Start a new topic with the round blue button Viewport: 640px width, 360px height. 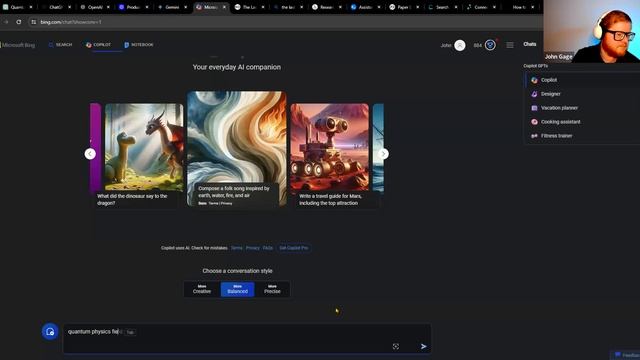tap(50, 331)
